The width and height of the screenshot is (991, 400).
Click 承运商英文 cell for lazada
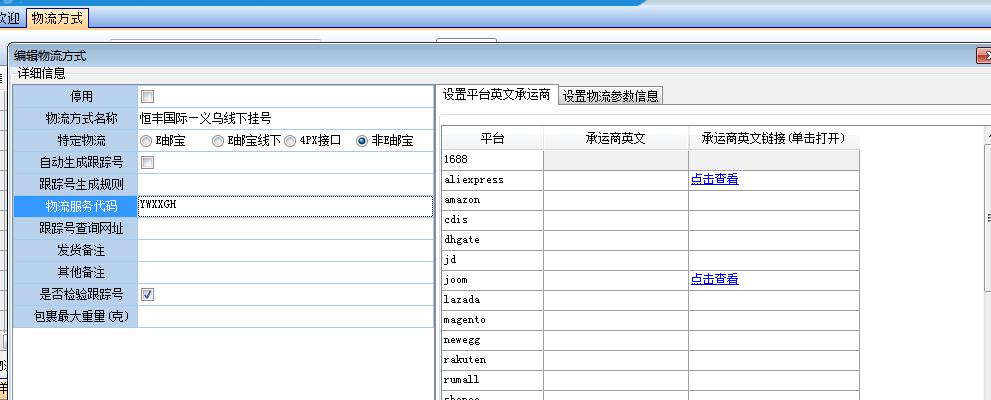point(616,300)
